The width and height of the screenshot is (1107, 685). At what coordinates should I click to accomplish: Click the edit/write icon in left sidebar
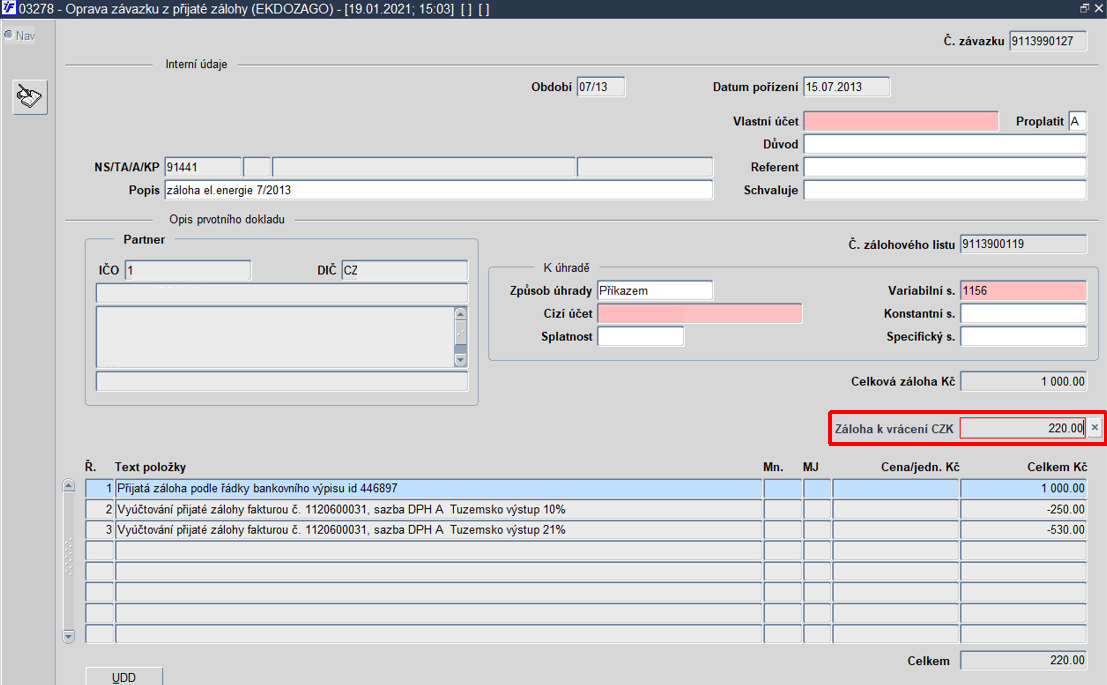[x=30, y=97]
